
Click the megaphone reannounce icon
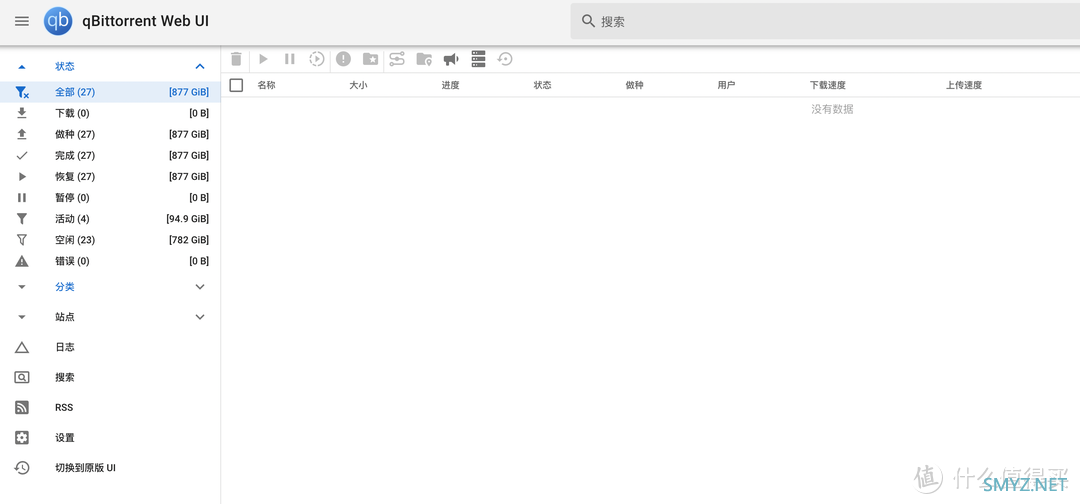[x=451, y=59]
